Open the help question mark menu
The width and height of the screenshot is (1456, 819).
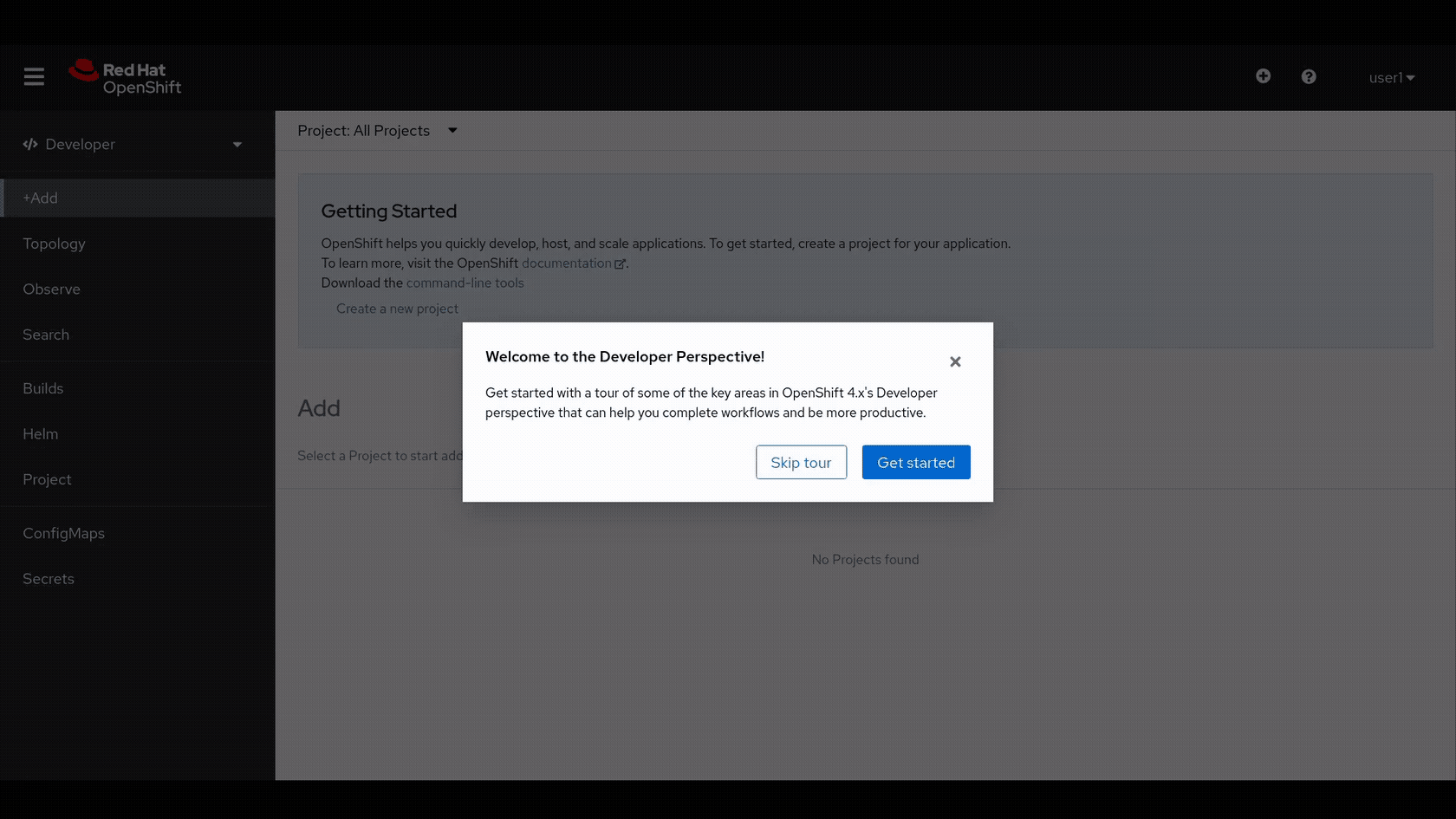(x=1308, y=77)
